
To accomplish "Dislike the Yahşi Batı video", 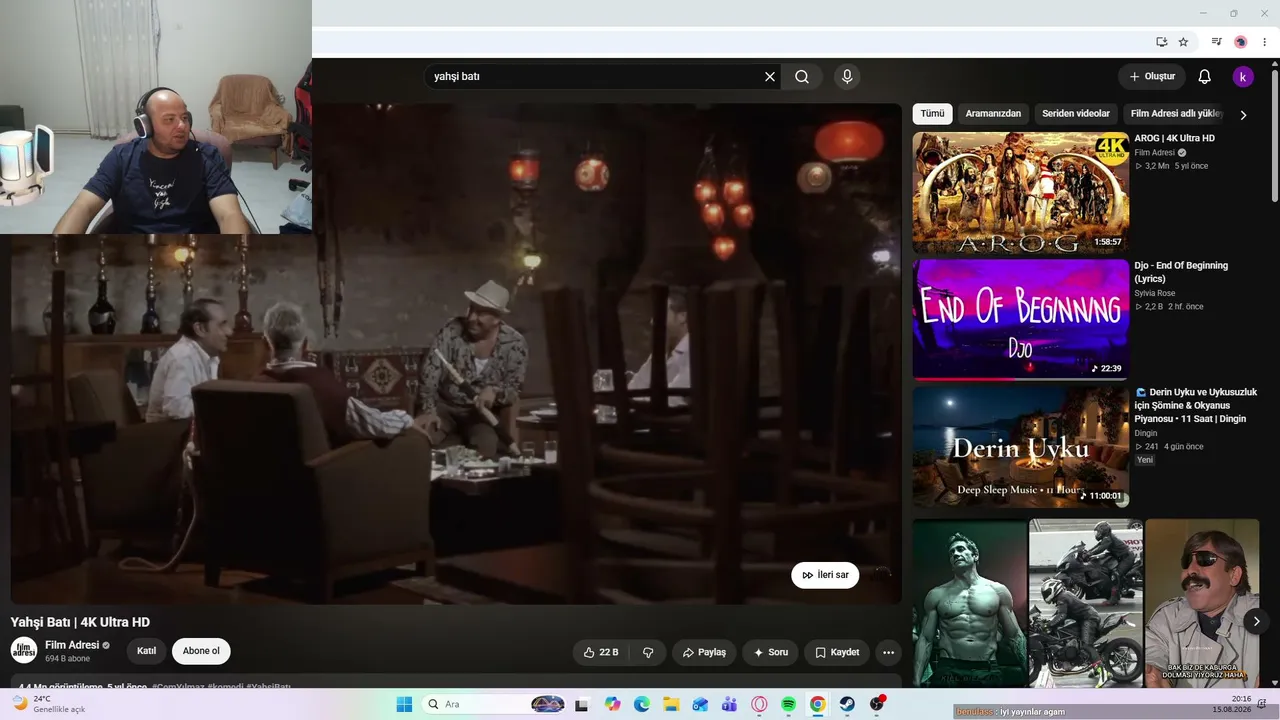I will point(648,652).
